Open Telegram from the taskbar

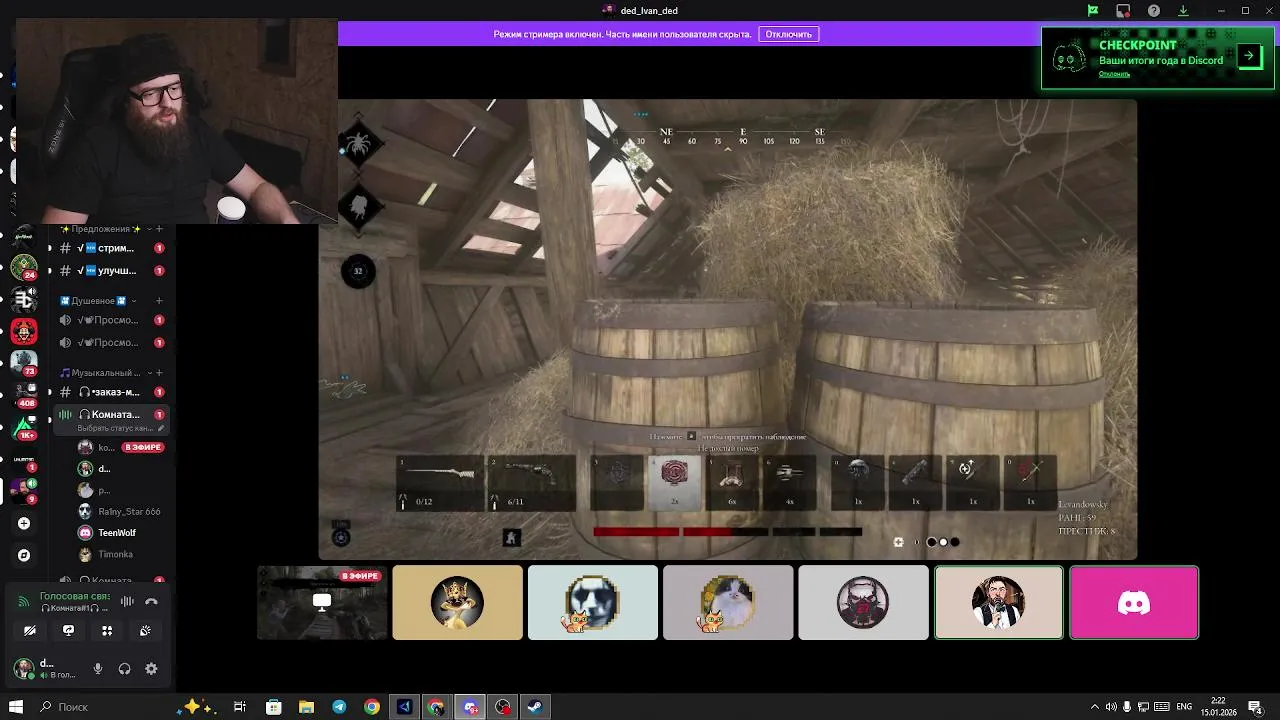pos(339,707)
